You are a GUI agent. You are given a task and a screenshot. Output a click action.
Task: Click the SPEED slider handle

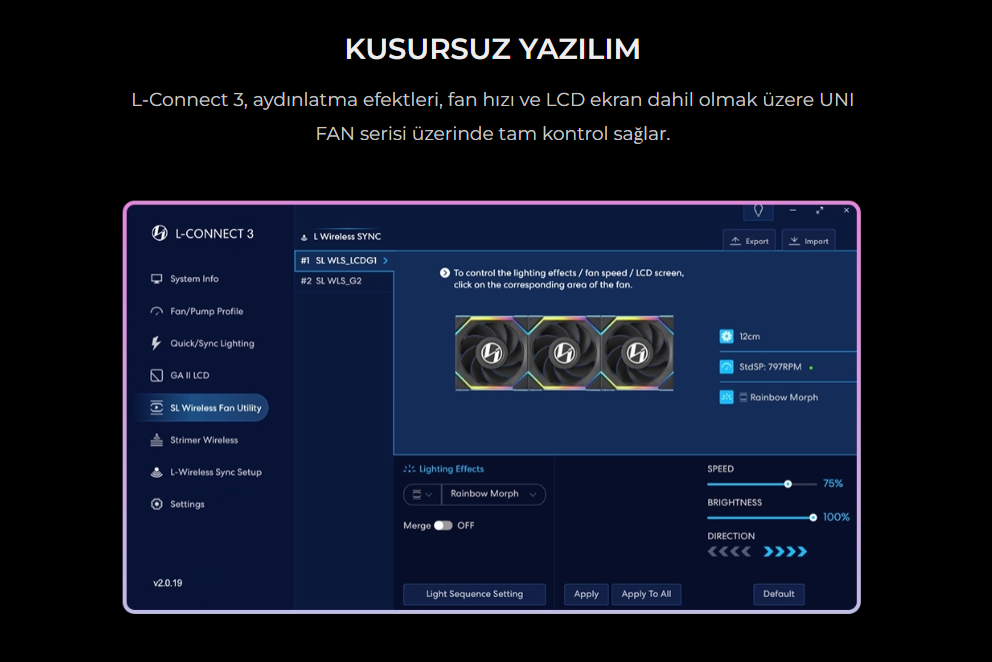pyautogui.click(x=788, y=484)
